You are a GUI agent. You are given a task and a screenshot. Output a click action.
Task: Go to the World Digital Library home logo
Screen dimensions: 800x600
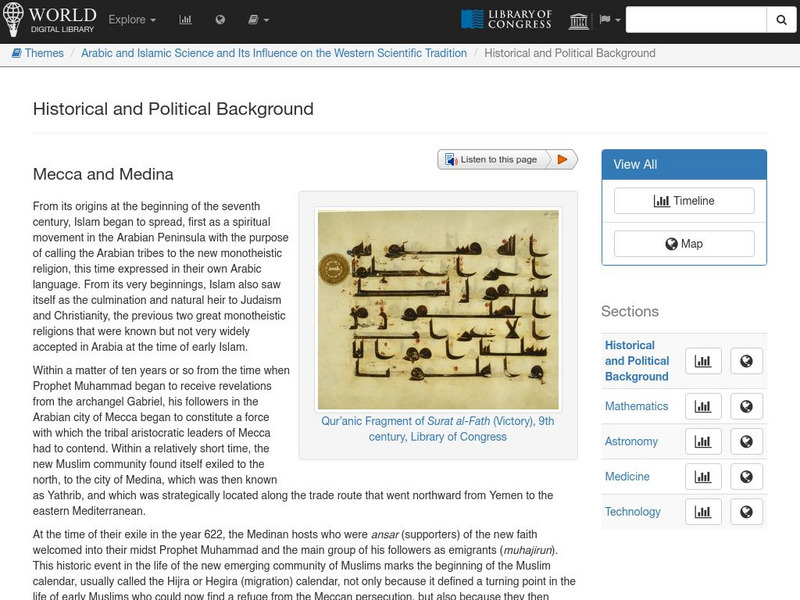50,20
